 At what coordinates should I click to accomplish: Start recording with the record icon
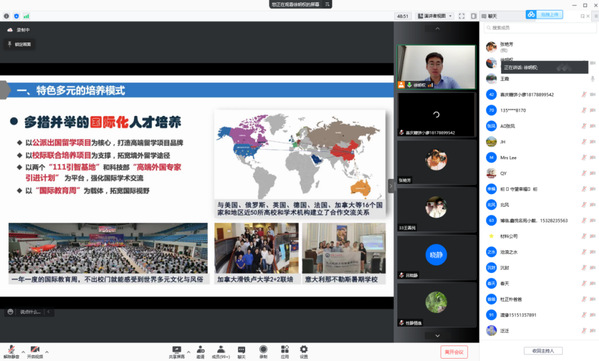[263, 352]
